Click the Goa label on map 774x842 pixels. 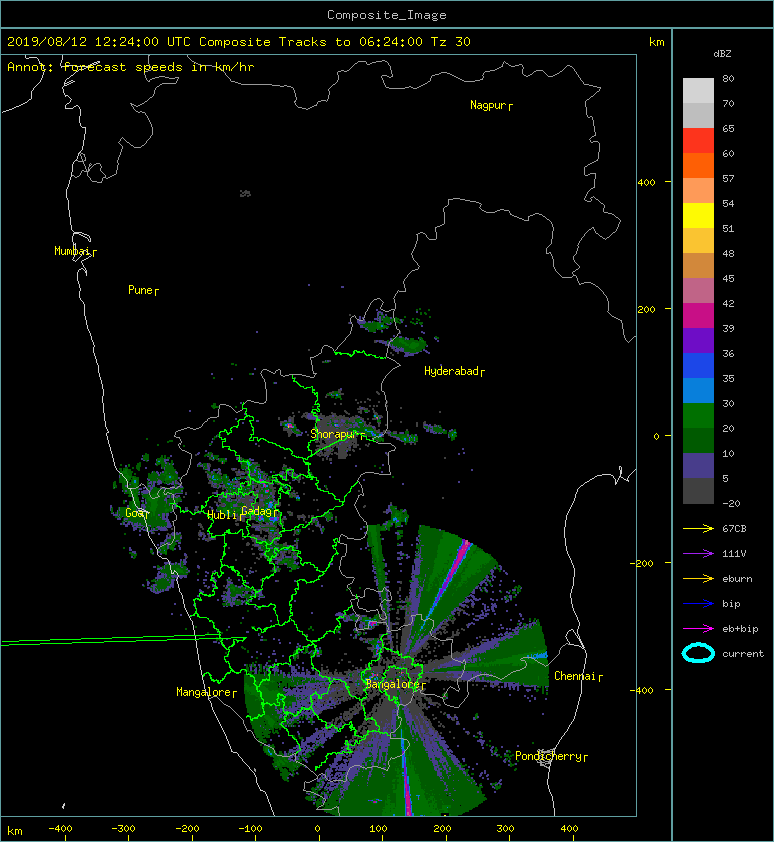(x=134, y=513)
